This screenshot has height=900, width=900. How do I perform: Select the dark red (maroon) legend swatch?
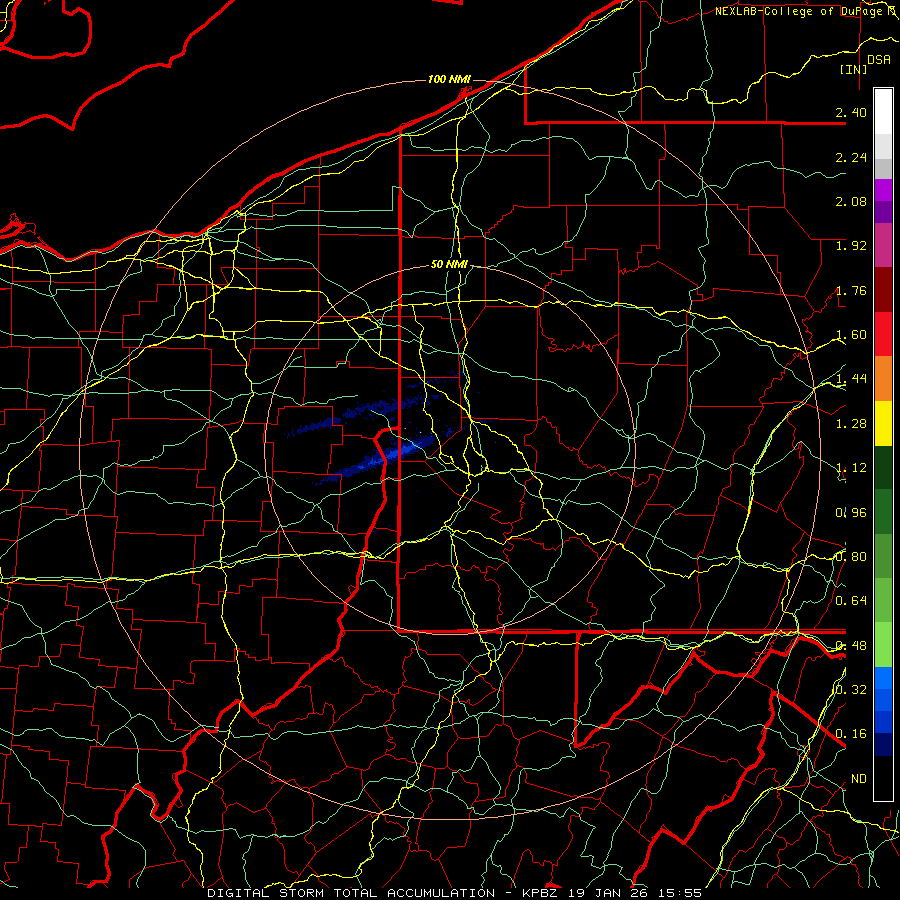[883, 290]
